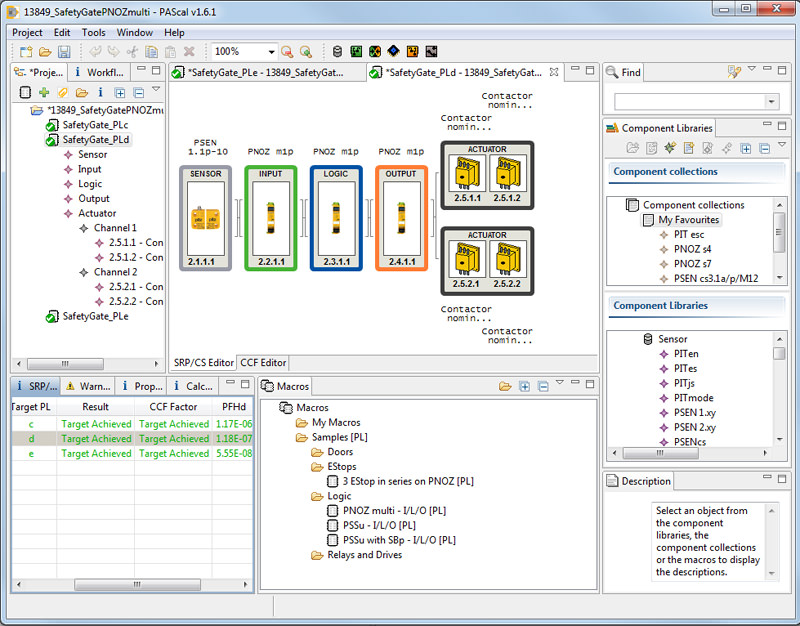This screenshot has width=800, height=626.
Task: Open the Tools menu
Action: [x=93, y=32]
